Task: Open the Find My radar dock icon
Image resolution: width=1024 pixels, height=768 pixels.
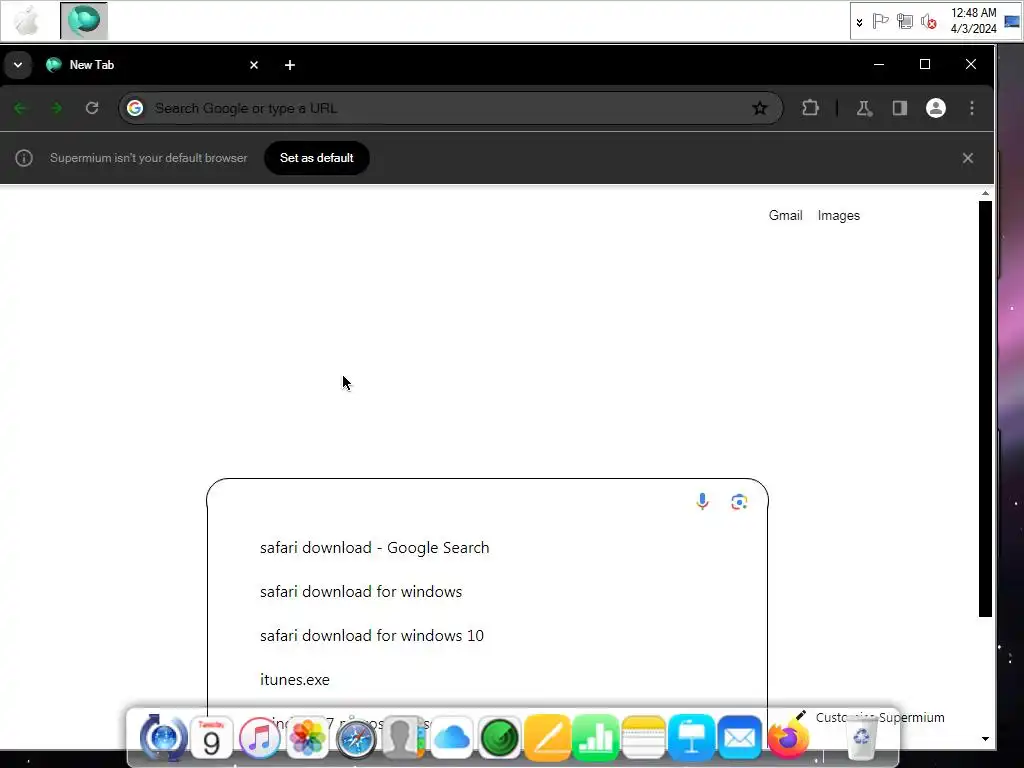Action: click(x=500, y=738)
